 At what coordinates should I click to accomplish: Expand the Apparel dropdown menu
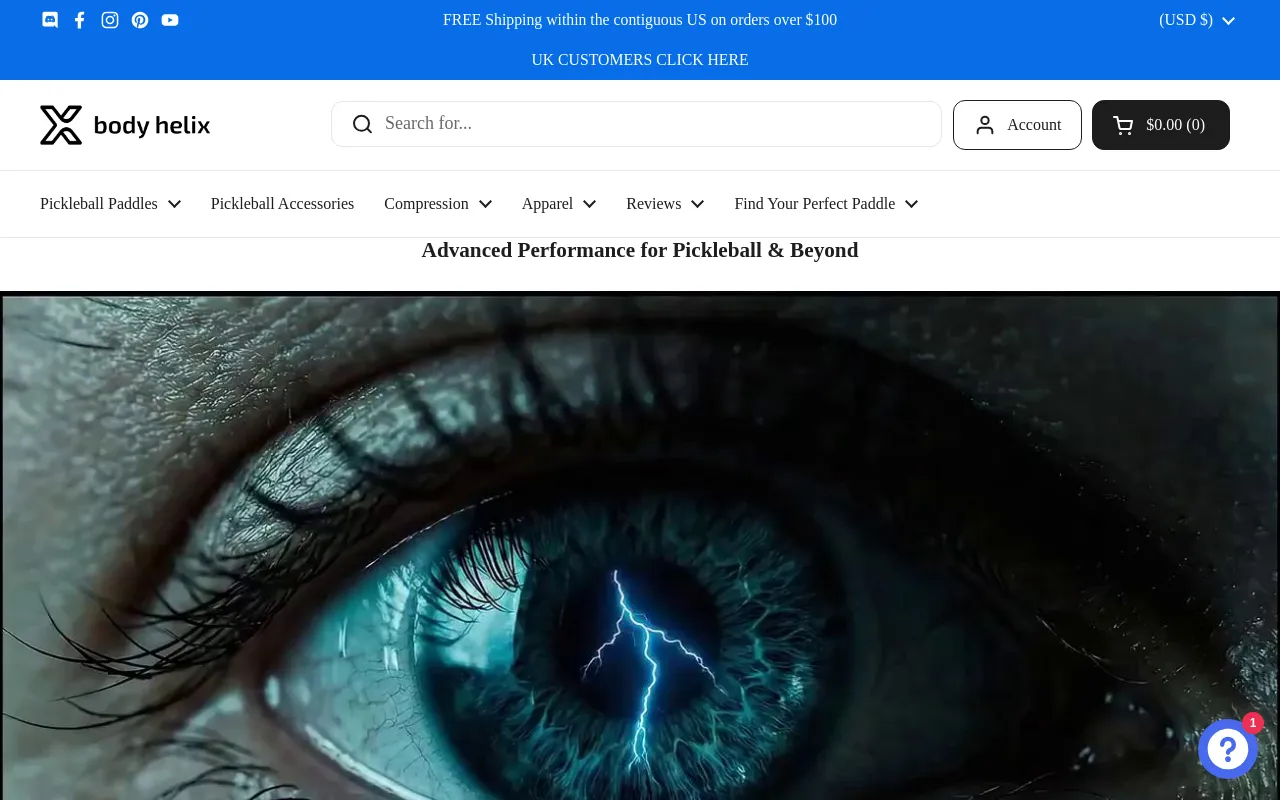[559, 204]
